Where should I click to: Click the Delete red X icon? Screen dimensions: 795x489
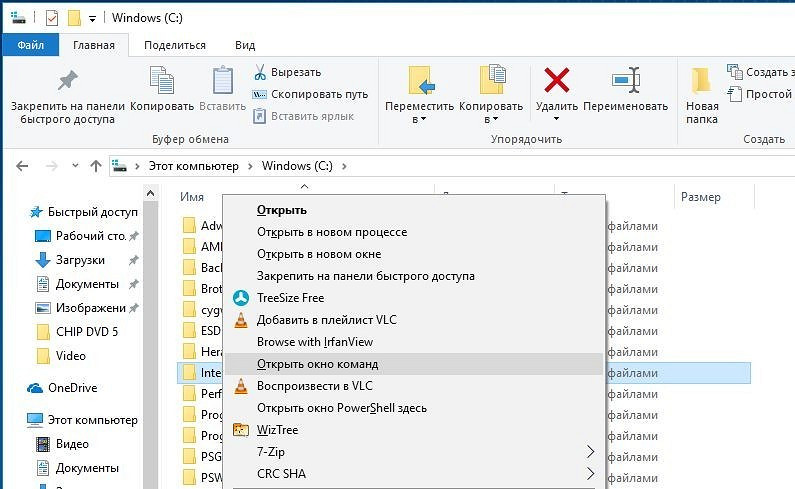[x=556, y=82]
